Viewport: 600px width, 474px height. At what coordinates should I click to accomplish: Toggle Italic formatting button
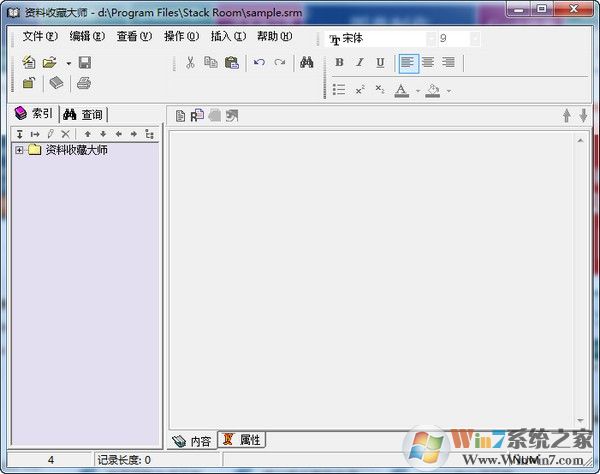pos(360,62)
